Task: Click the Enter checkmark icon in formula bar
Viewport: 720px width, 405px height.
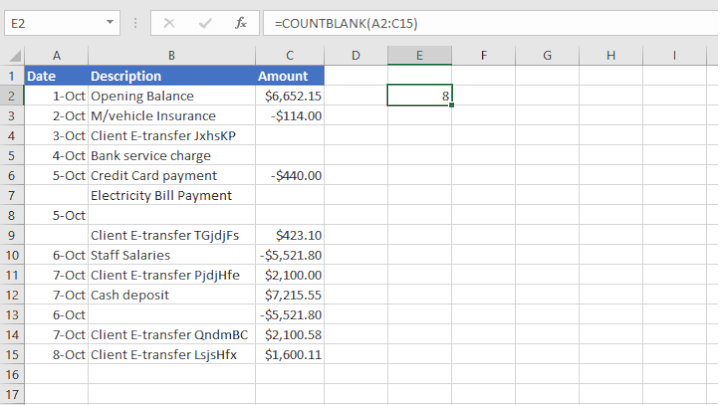Action: coord(204,22)
